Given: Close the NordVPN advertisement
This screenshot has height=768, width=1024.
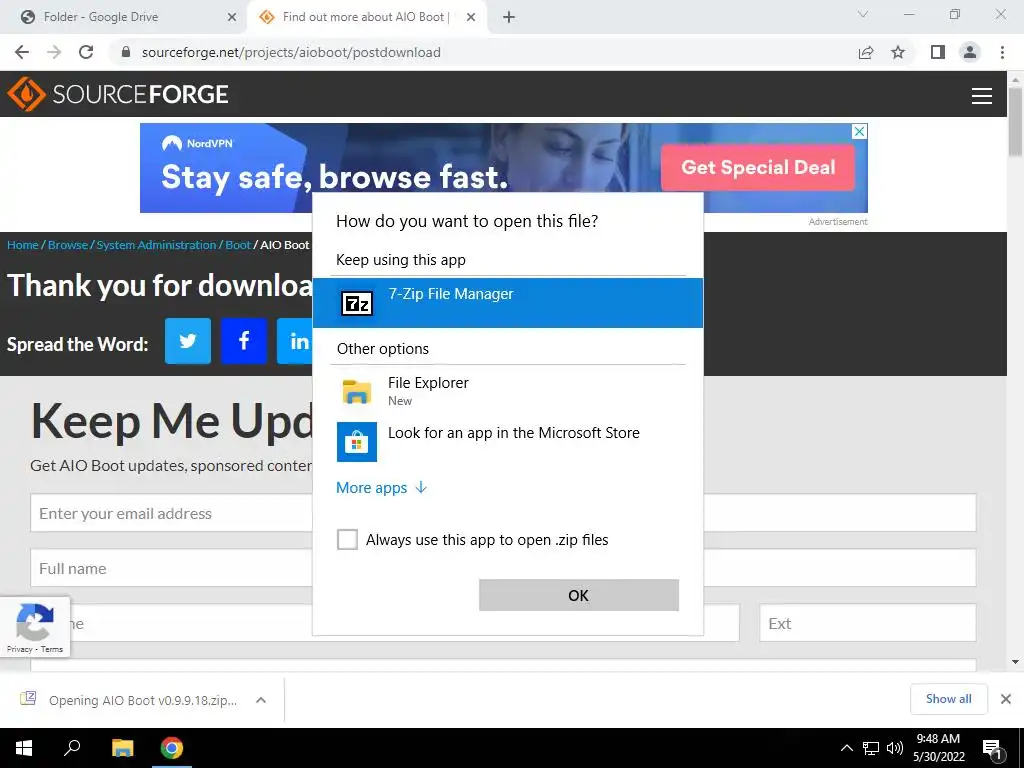Looking at the screenshot, I should (859, 131).
